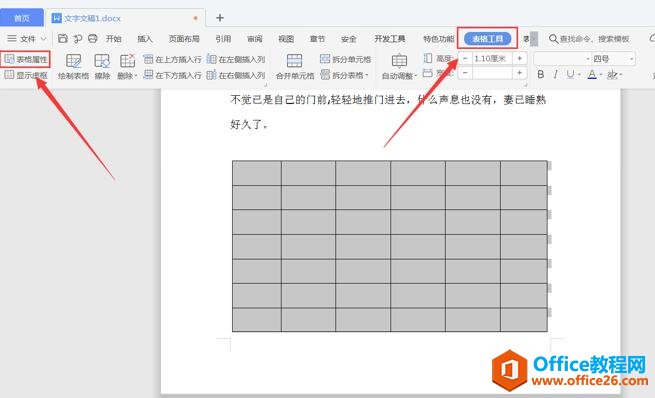Apply text highlight color
The width and height of the screenshot is (655, 398).
coord(612,74)
